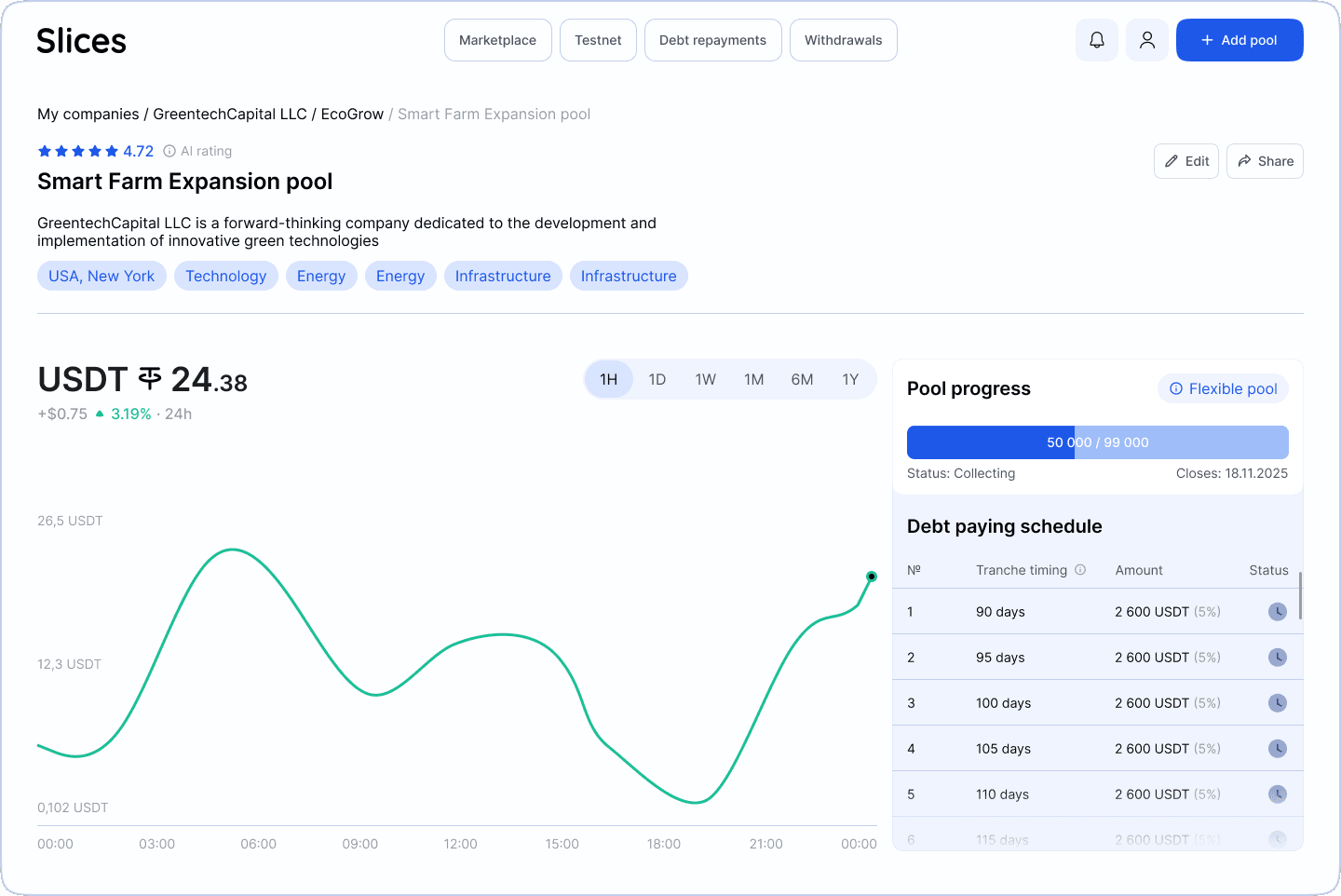
Task: Click the GreentechCapital LLC breadcrumb link
Action: tap(230, 114)
